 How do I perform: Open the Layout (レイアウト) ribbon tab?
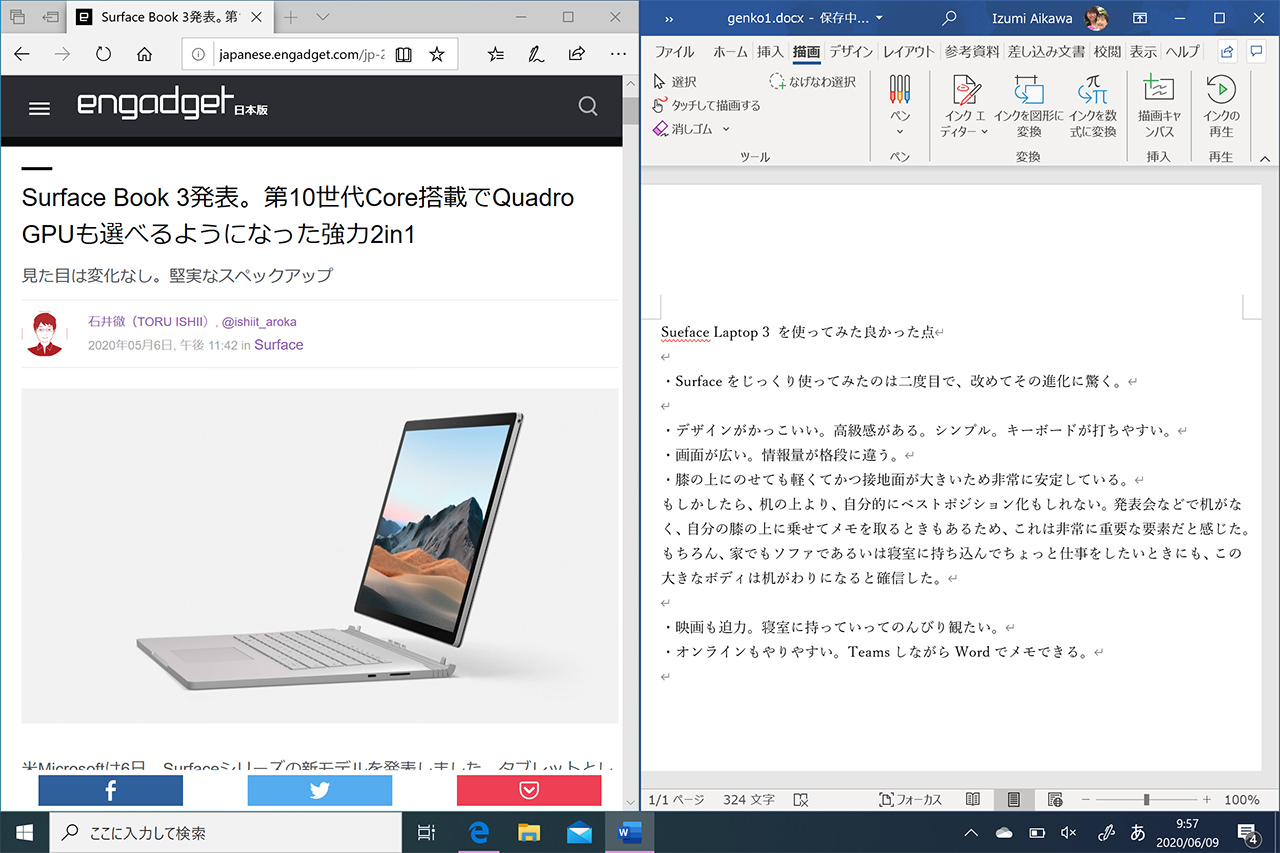tap(908, 52)
